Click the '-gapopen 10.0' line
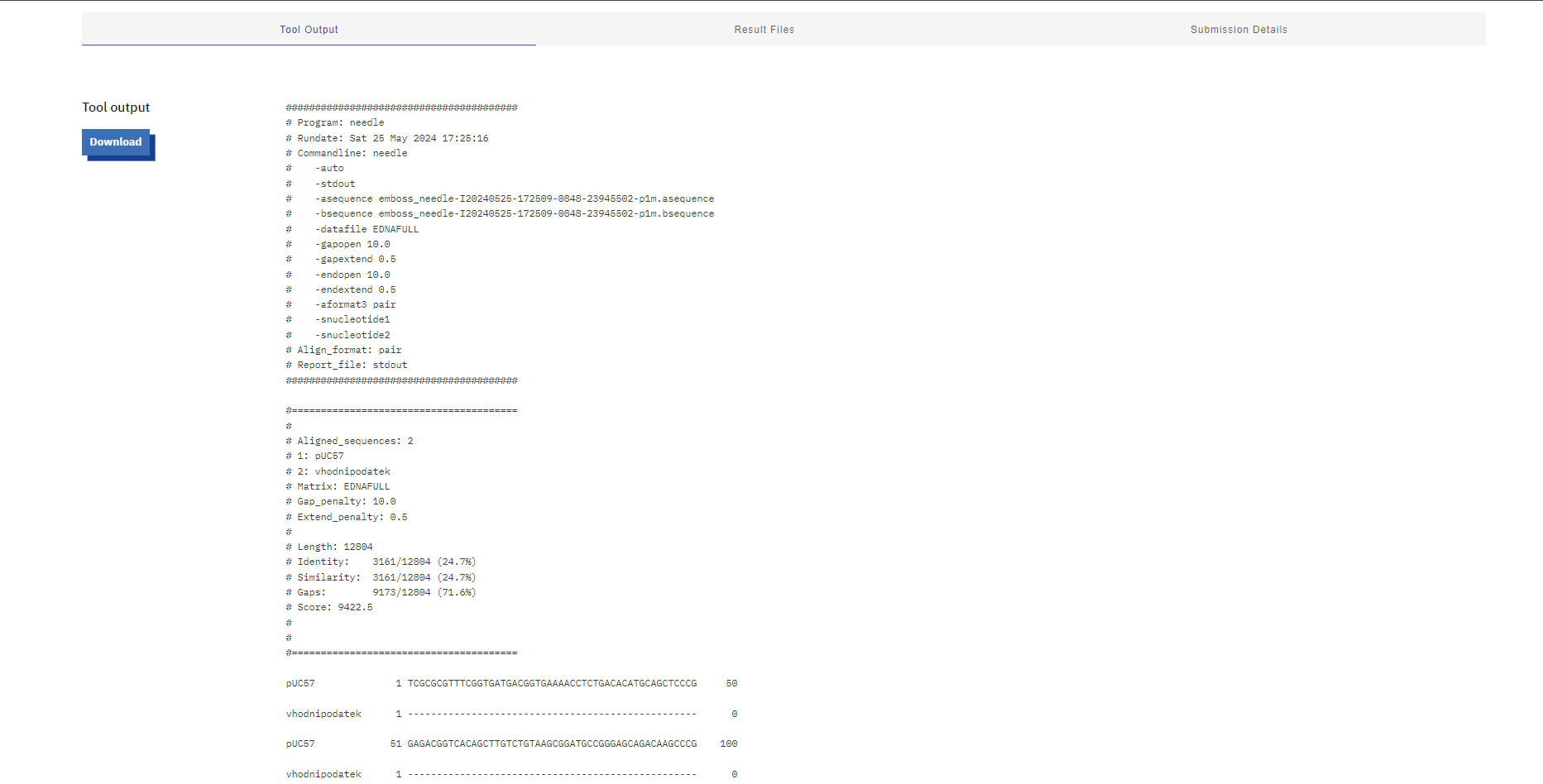The image size is (1543, 784). (338, 244)
